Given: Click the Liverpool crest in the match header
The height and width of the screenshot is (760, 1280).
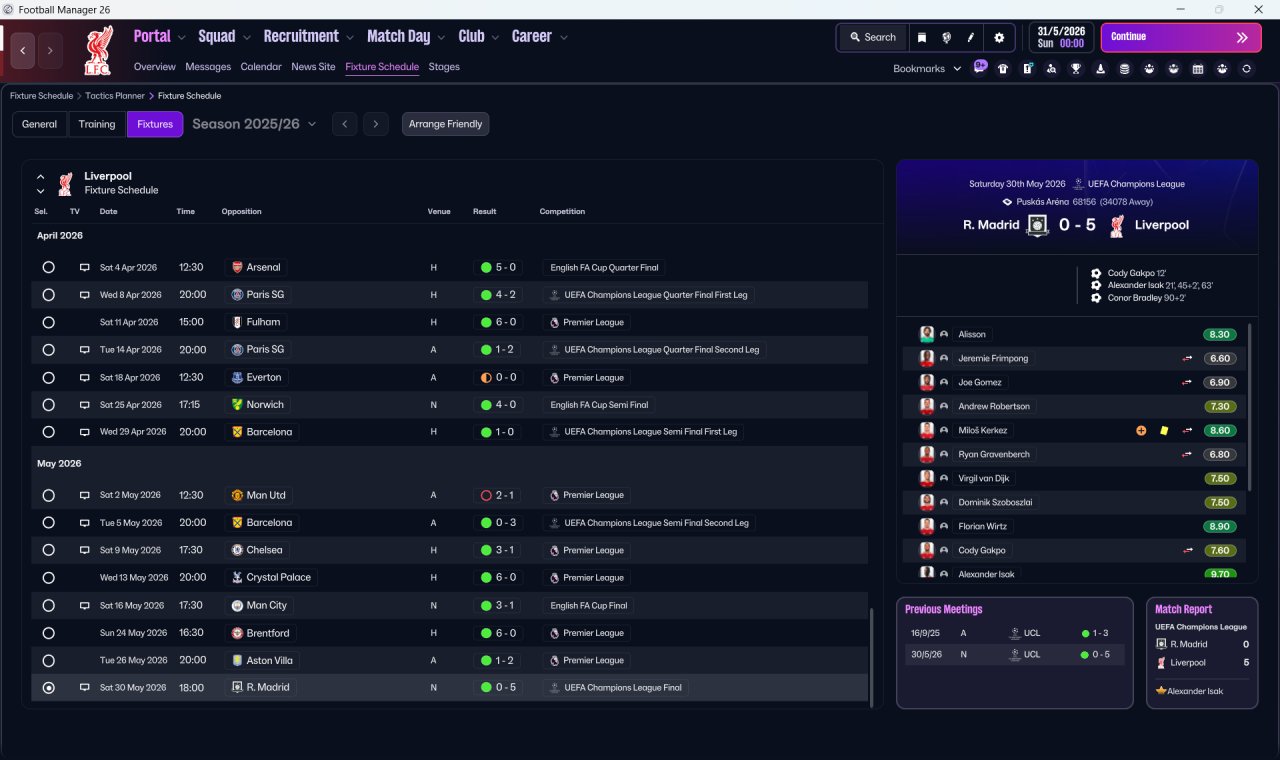Looking at the screenshot, I should (x=1117, y=225).
